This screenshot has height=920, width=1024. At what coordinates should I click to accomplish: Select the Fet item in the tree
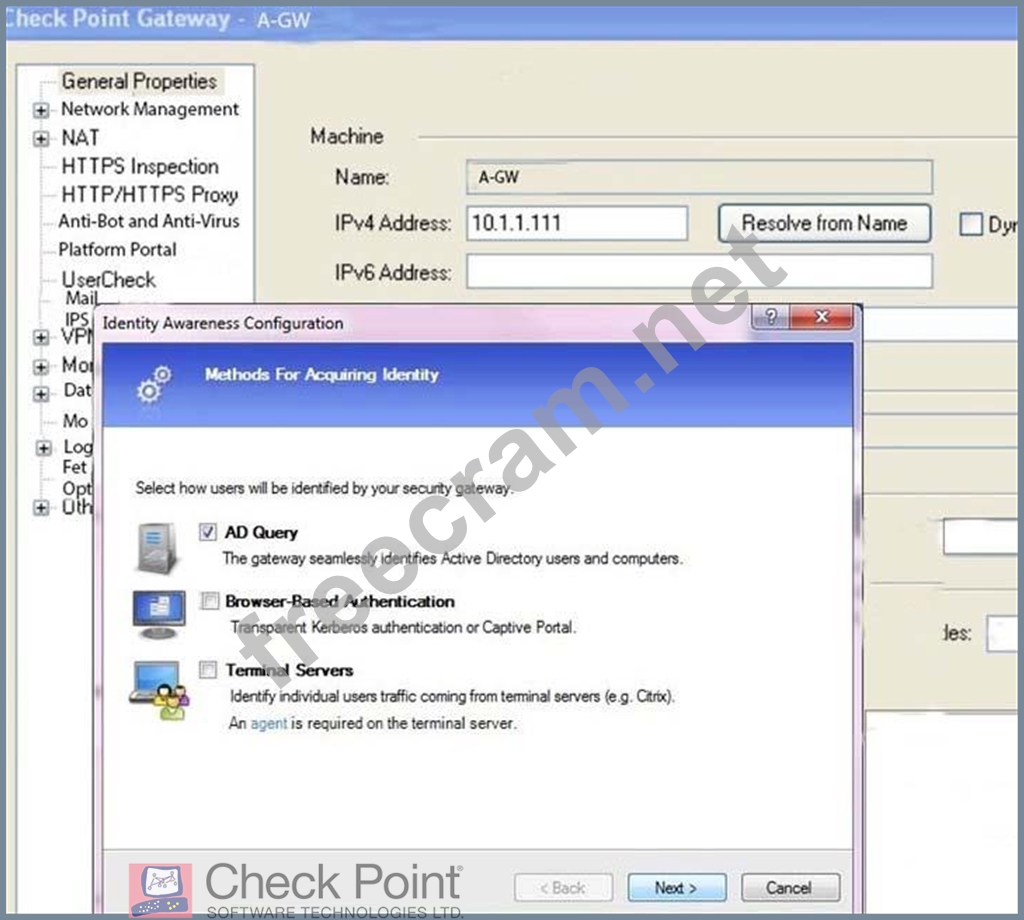[x=74, y=467]
